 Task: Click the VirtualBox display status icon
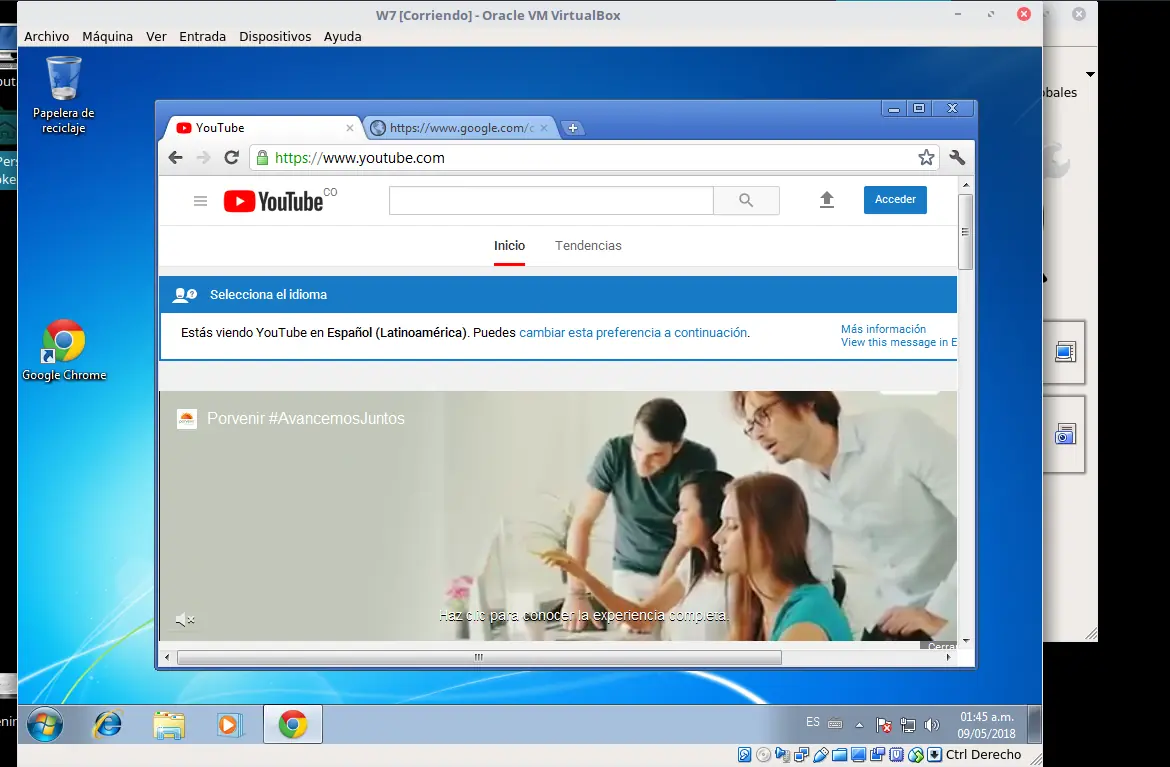[858, 755]
